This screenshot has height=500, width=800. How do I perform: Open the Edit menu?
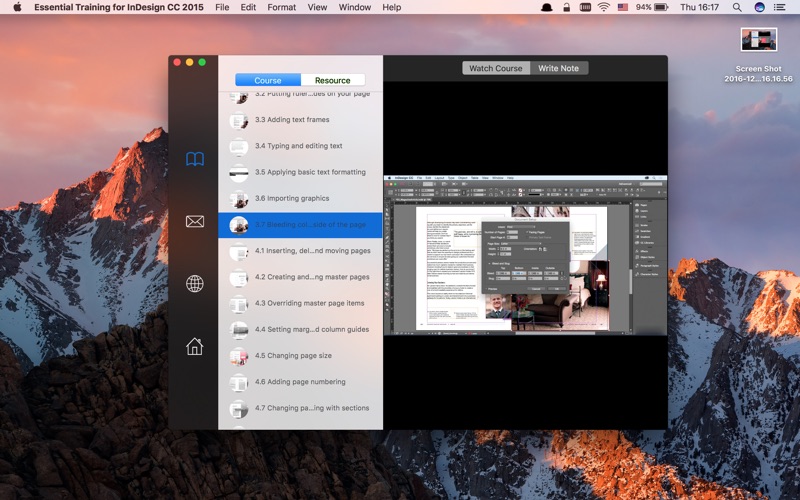[x=248, y=7]
